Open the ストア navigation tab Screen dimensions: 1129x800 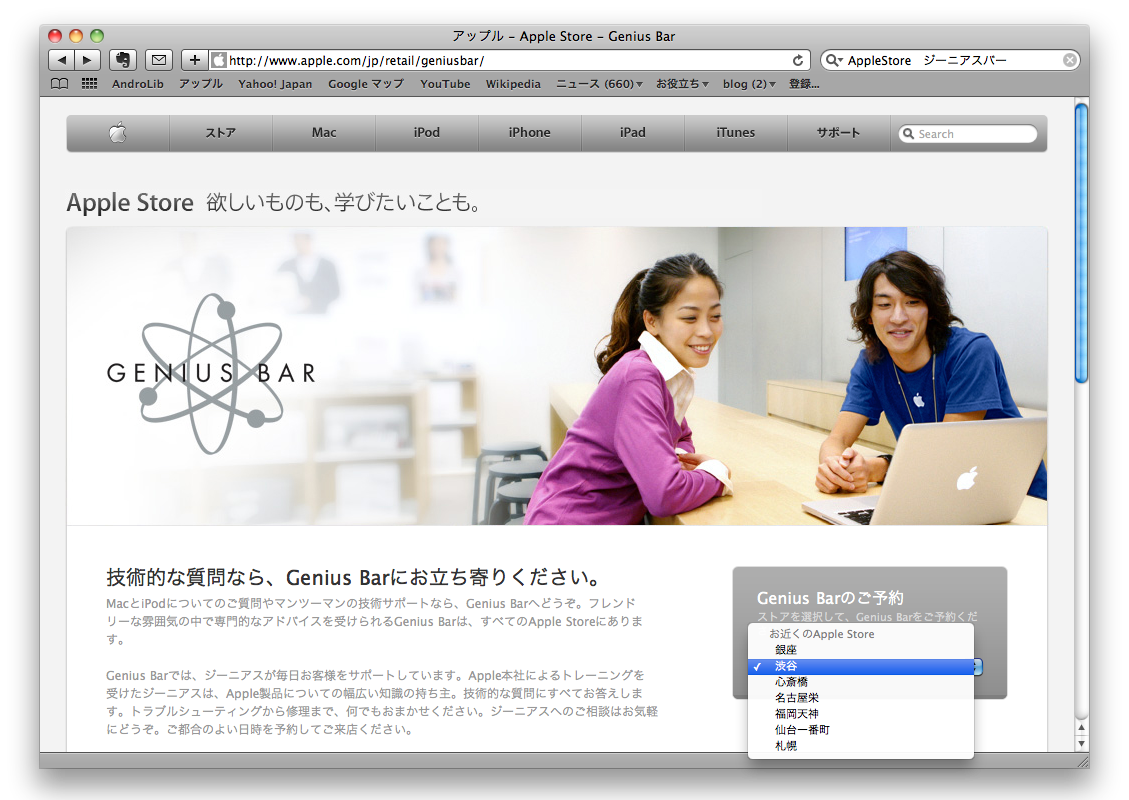pyautogui.click(x=220, y=132)
